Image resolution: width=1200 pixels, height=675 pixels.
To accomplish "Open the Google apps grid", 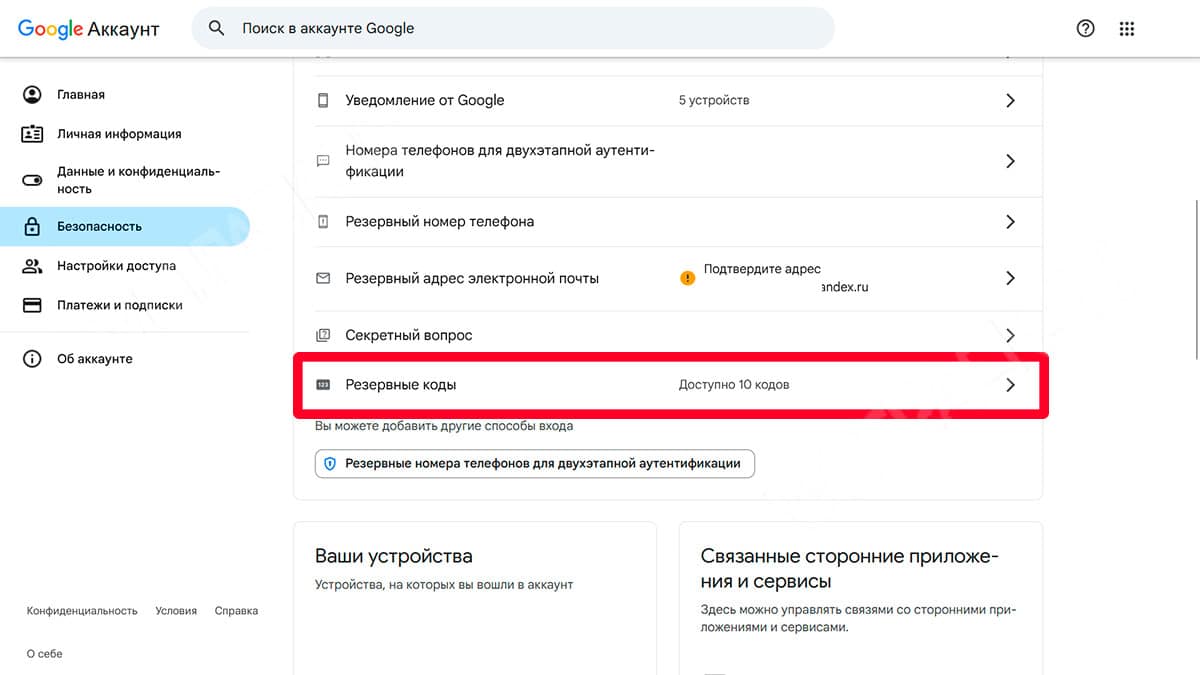I will (1127, 29).
